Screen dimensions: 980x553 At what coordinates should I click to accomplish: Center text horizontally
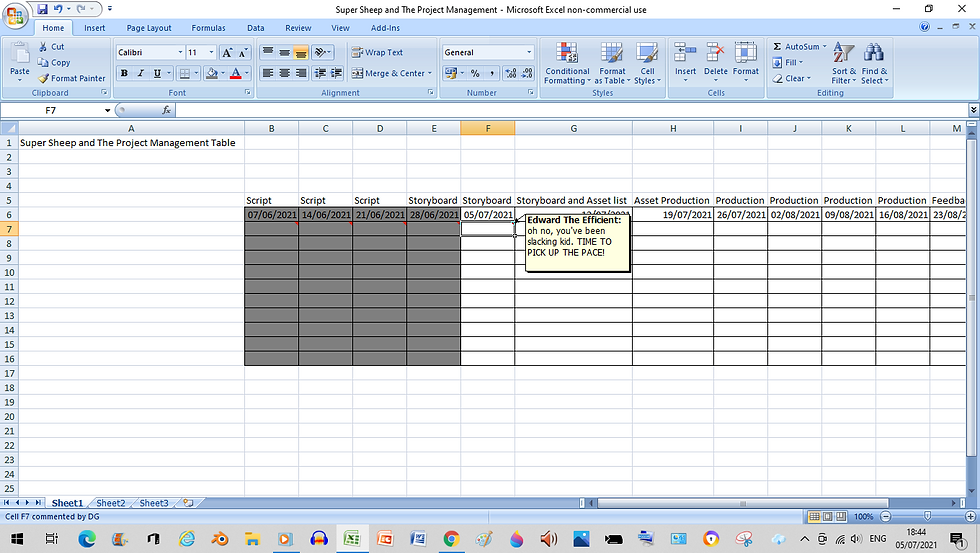coord(284,73)
